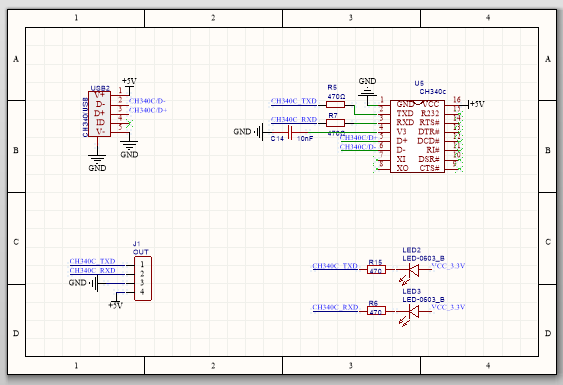
Task: Click the LED-0603_B comment under LED3 designator
Action: [424, 300]
